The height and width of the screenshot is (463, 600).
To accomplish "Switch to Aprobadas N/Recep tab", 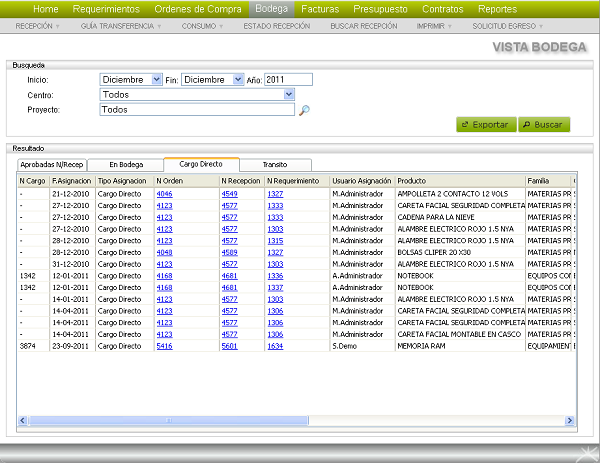I will pos(52,165).
